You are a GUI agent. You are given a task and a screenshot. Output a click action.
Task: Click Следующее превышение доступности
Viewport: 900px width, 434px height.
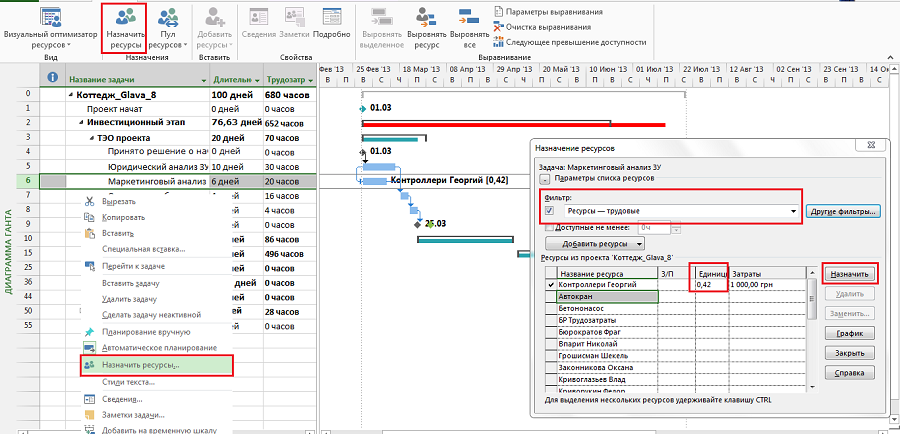pos(570,42)
